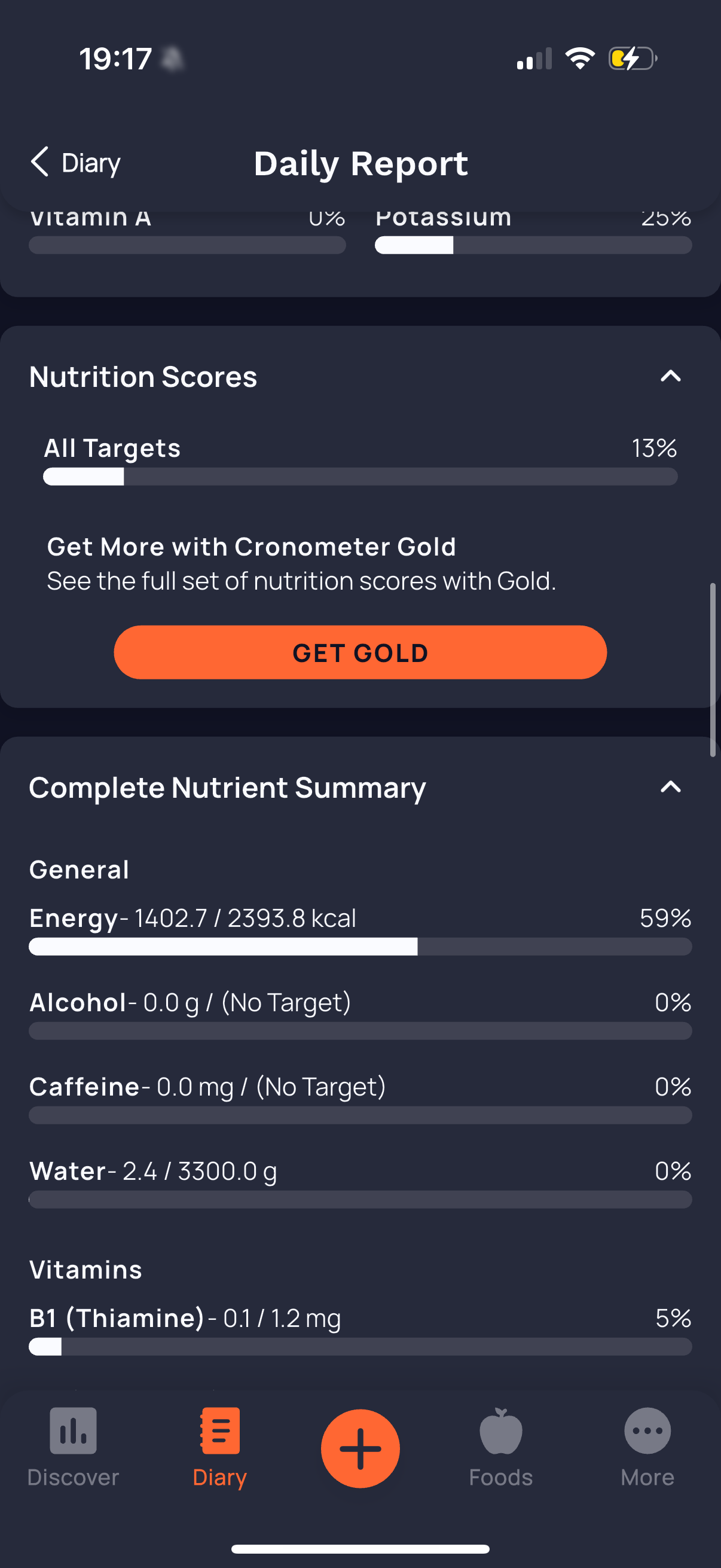Image resolution: width=721 pixels, height=1568 pixels.
Task: Tap the Potassium progress bar
Action: click(533, 245)
